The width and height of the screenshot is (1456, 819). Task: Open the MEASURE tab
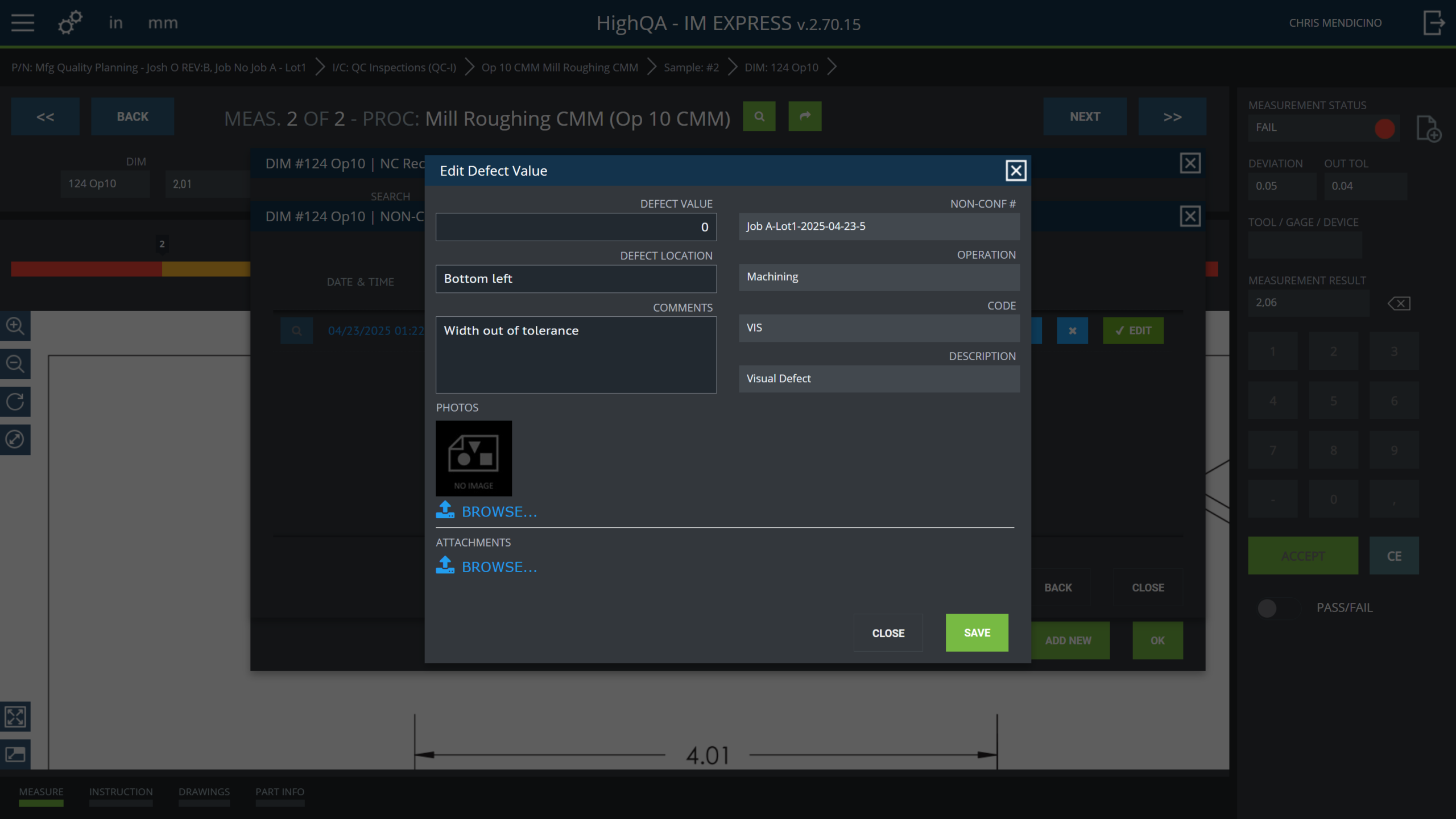pyautogui.click(x=41, y=795)
